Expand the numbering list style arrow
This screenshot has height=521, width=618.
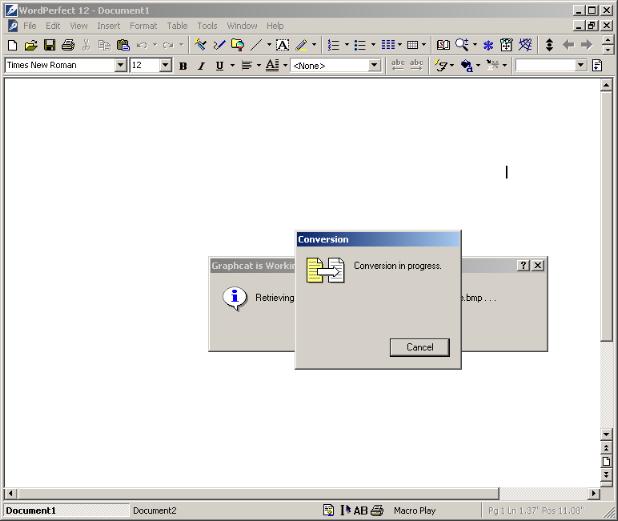tap(347, 45)
